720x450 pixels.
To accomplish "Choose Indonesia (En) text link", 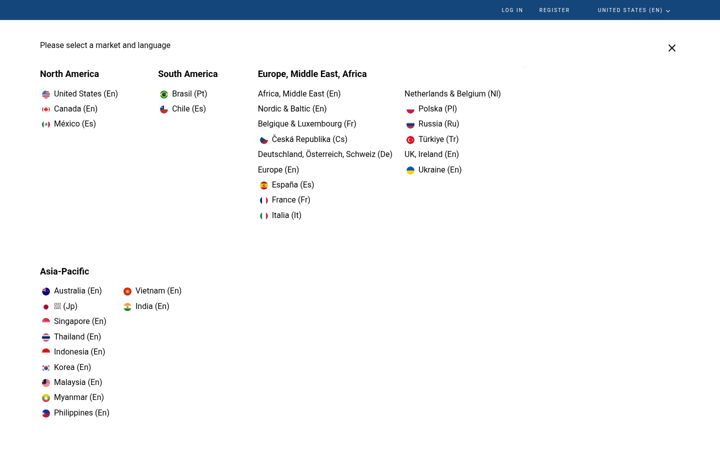I will (79, 352).
